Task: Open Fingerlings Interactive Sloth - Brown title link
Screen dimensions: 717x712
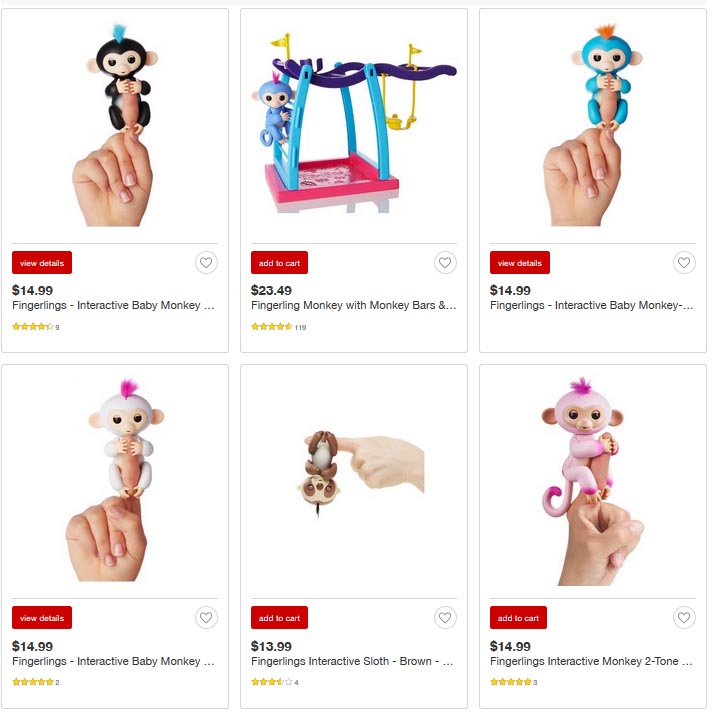Action: (352, 661)
